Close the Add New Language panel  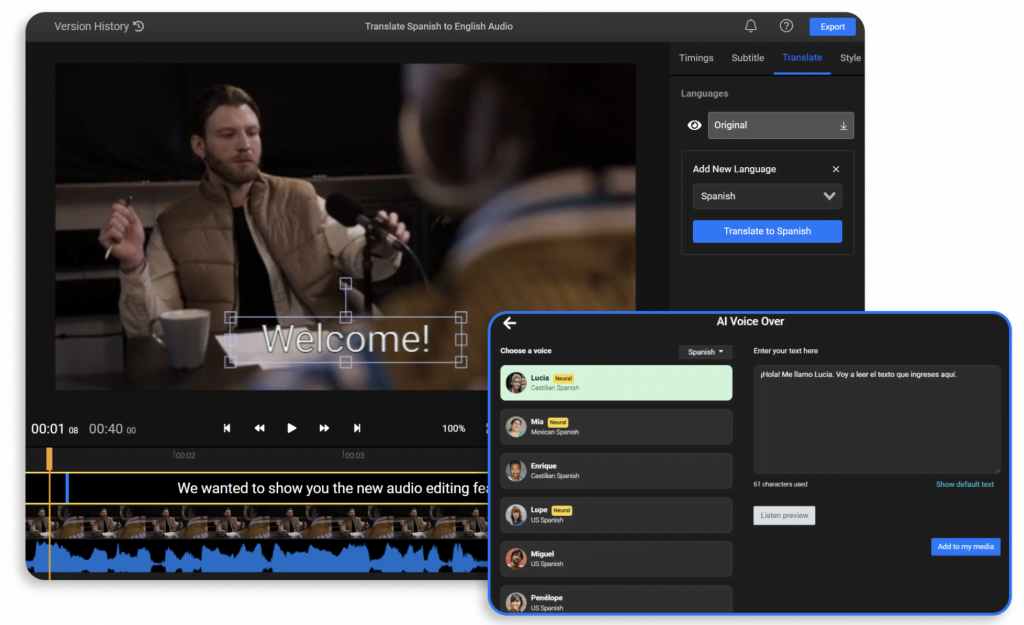pos(836,169)
